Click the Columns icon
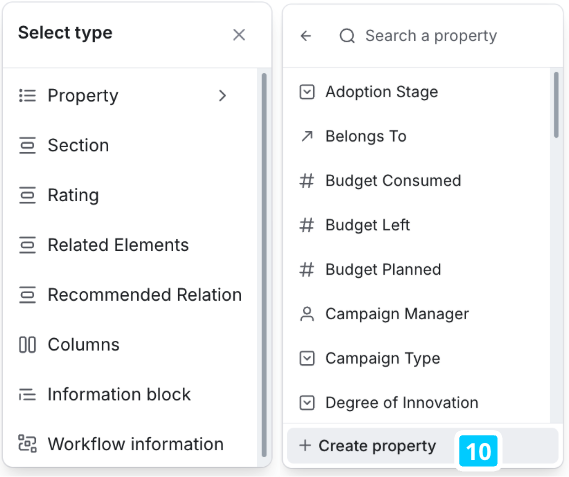 point(28,344)
